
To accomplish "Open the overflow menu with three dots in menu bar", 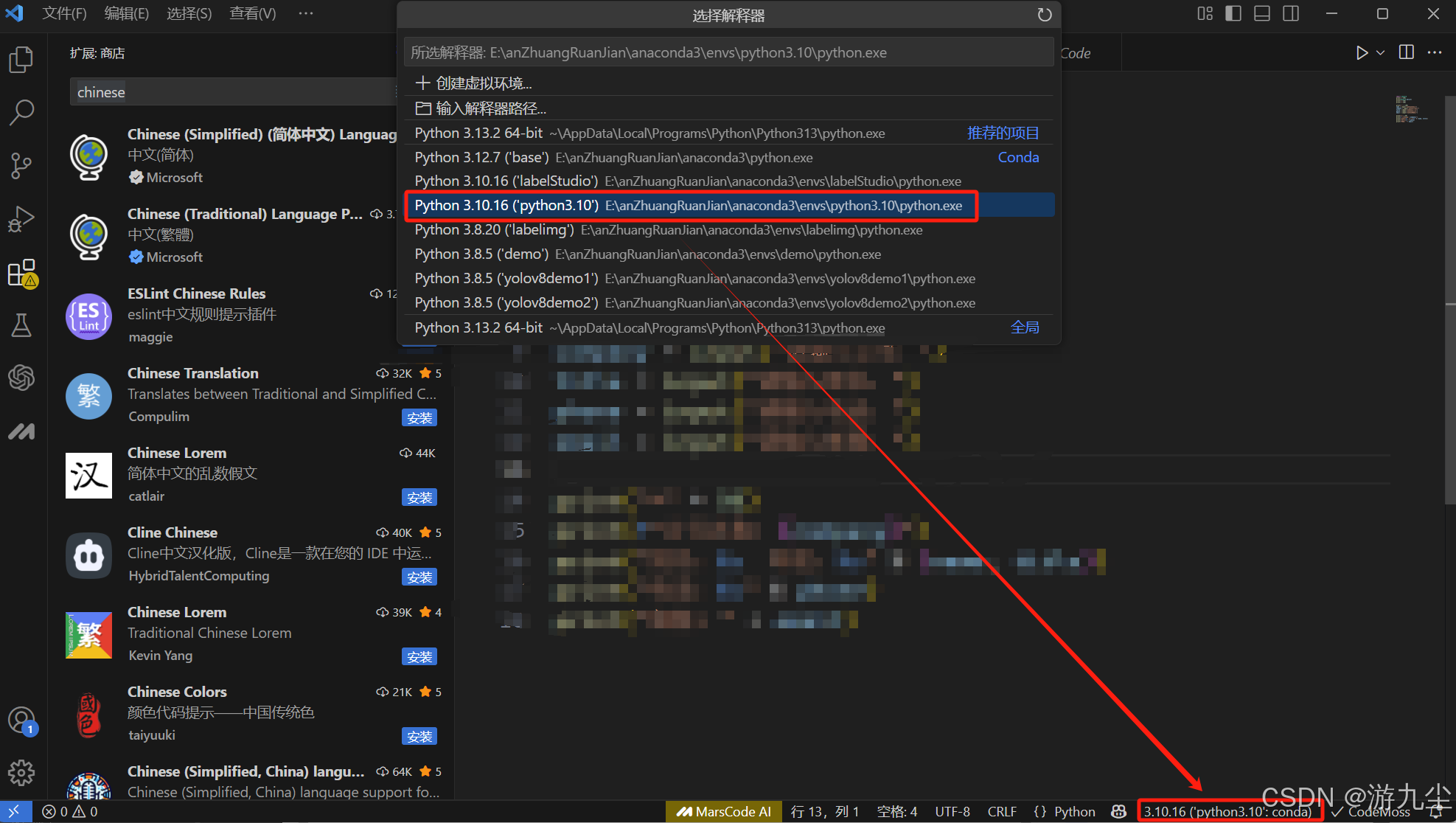I will [x=306, y=14].
